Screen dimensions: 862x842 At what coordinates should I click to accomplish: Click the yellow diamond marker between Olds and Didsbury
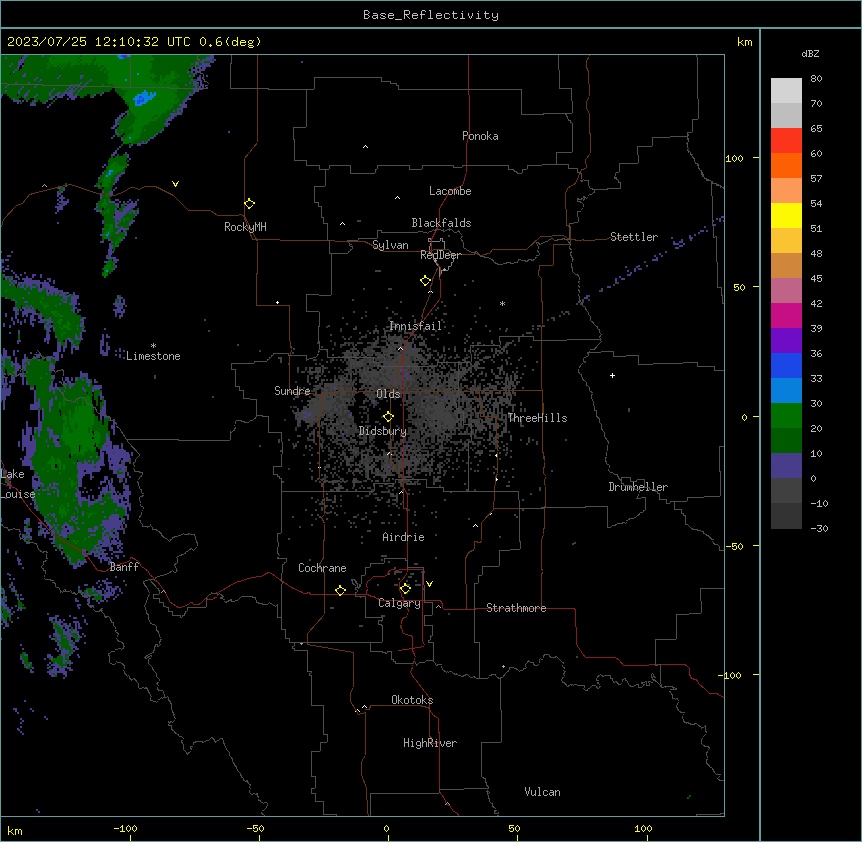[388, 417]
